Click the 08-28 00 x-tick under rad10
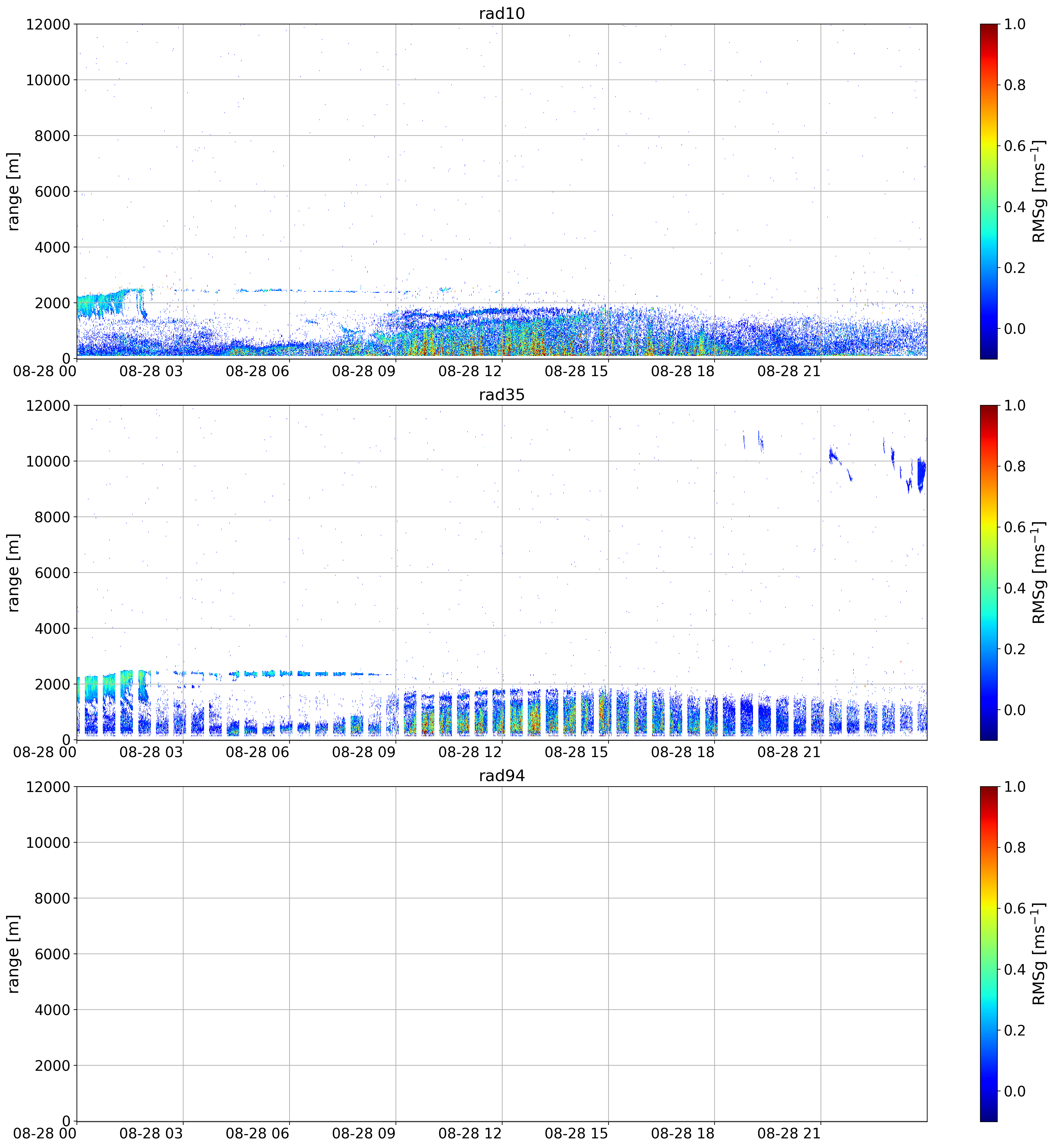The height and width of the screenshot is (1148, 1055). [x=45, y=371]
